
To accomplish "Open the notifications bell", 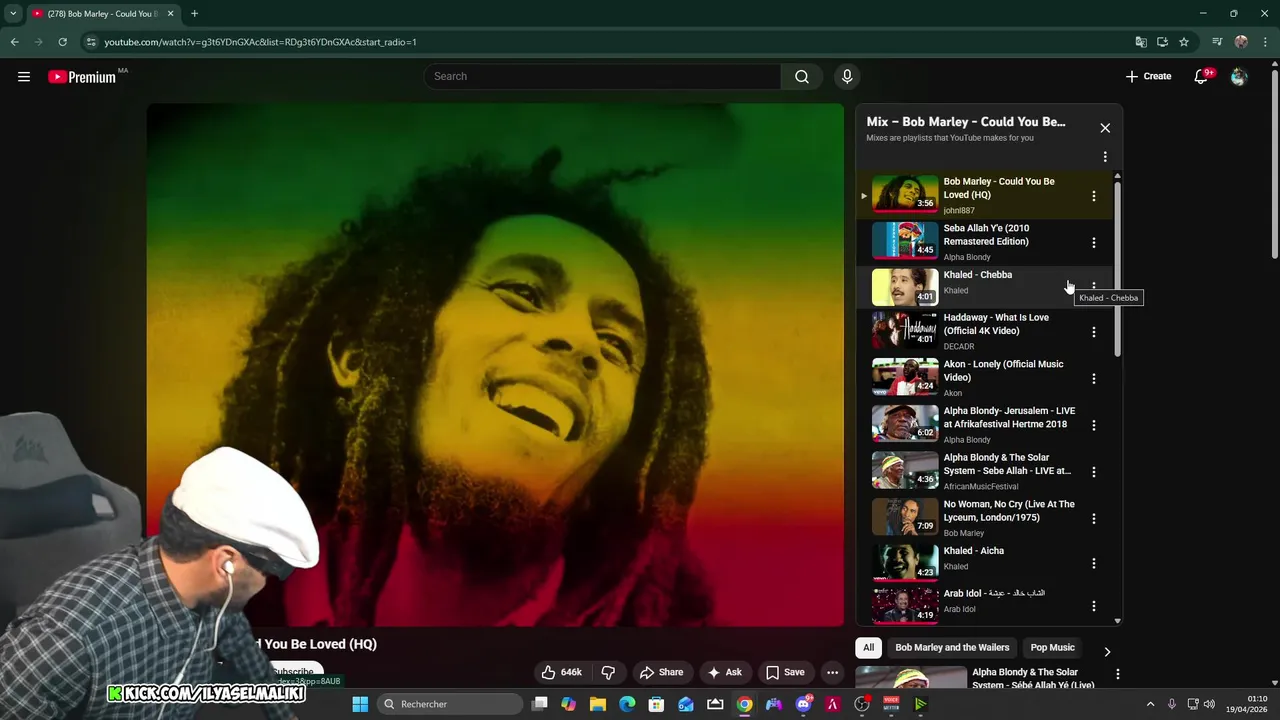I will [1202, 76].
